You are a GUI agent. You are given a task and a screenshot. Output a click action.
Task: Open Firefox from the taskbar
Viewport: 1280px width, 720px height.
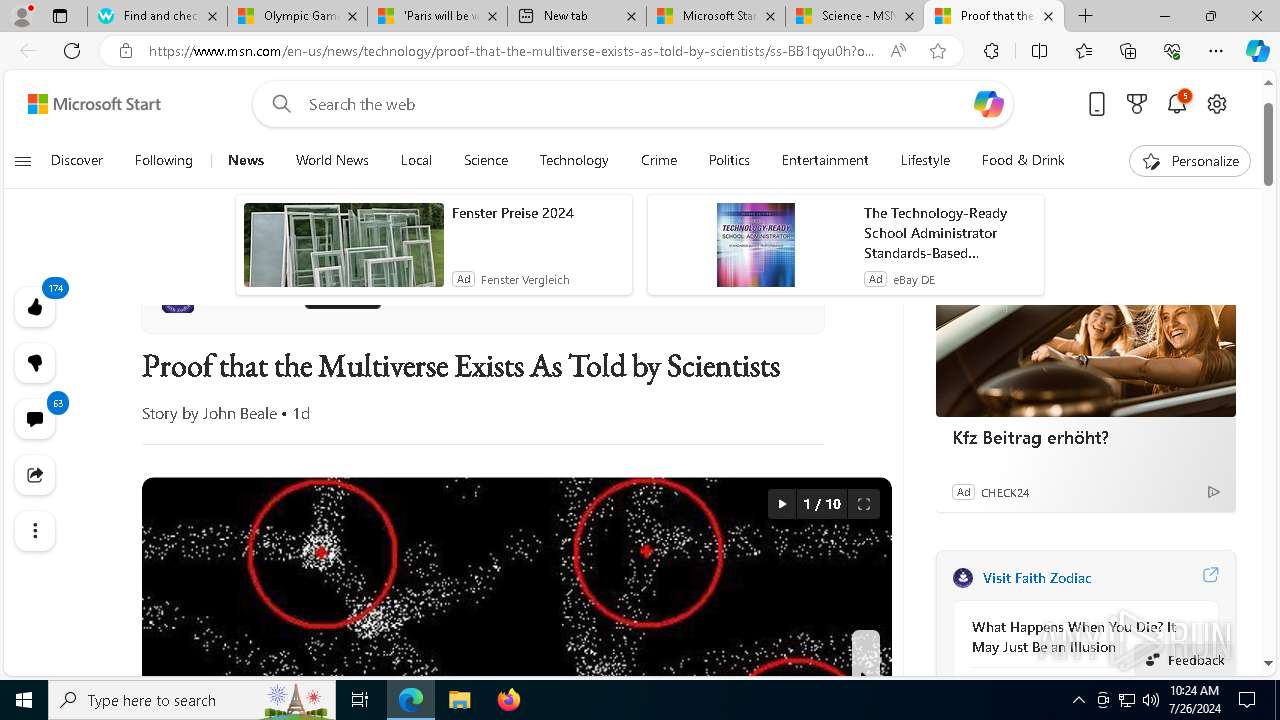tap(509, 700)
